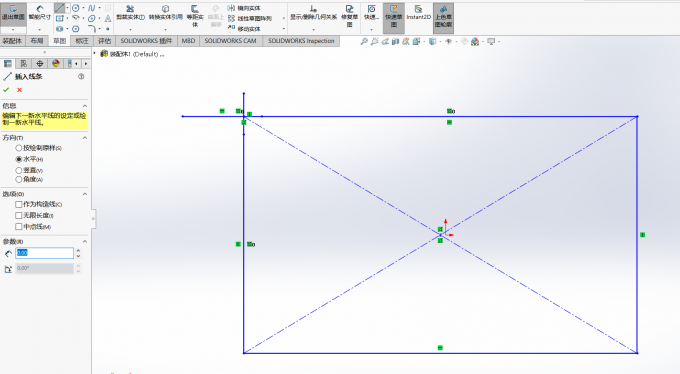This screenshot has width=680, height=374.
Task: Collapse the 参数 parameters section
Action: (85, 241)
